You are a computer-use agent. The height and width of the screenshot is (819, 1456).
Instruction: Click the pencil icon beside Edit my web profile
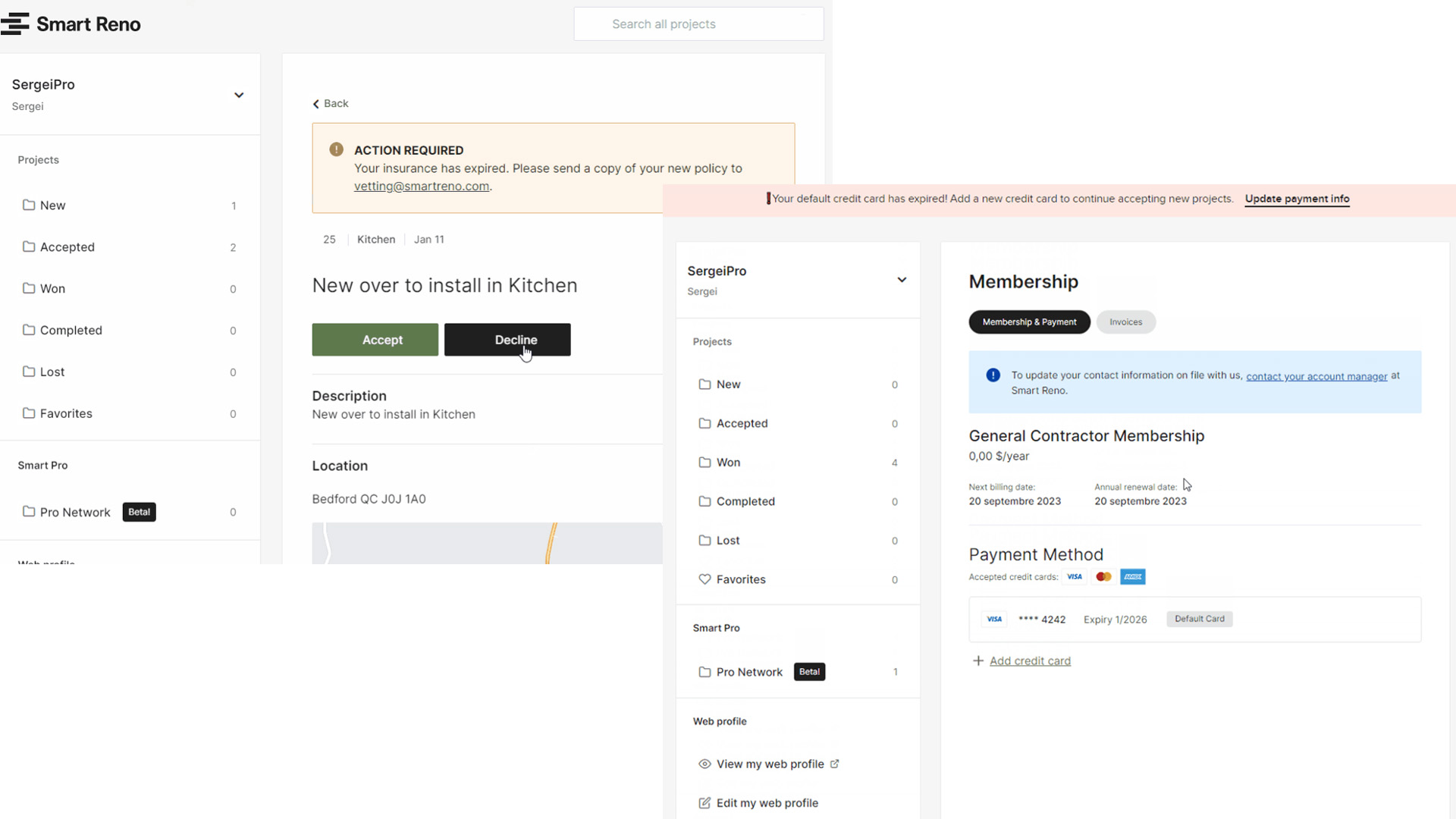pos(704,803)
